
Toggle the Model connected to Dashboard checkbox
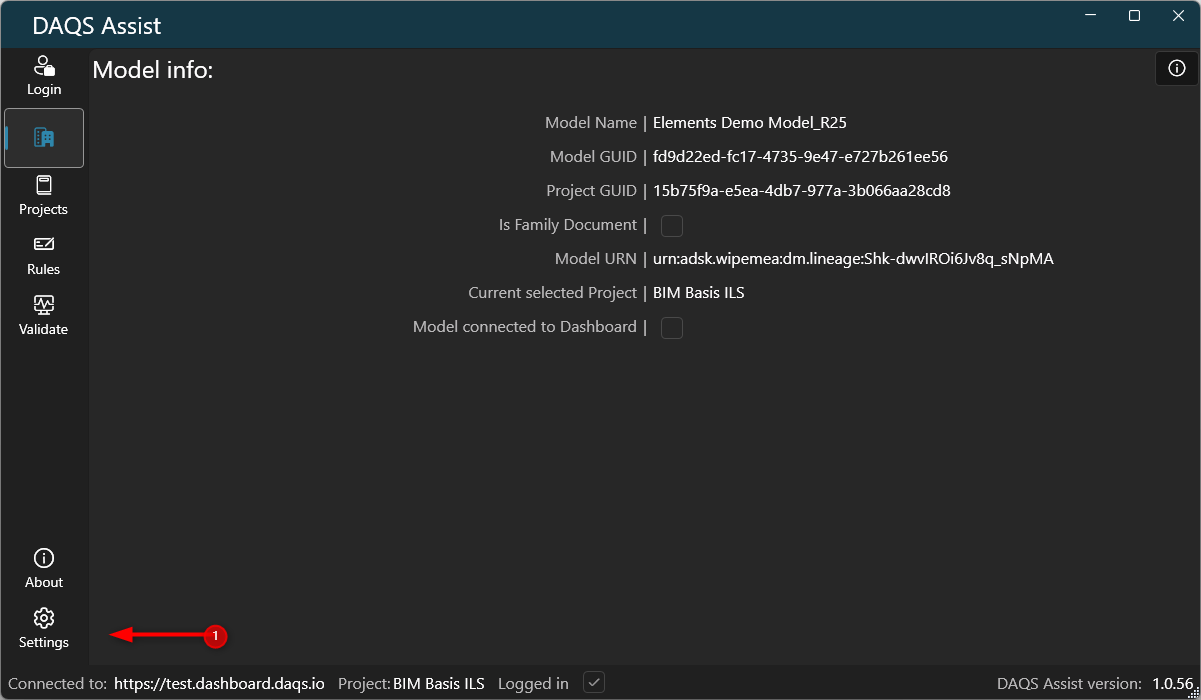pos(672,328)
